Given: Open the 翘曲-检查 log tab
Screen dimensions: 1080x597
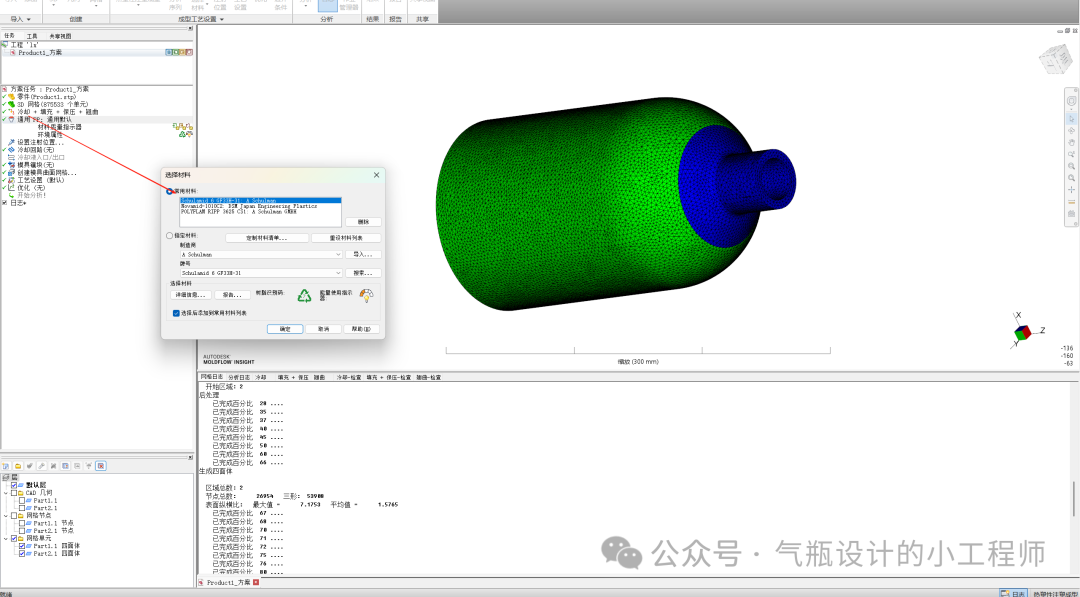Looking at the screenshot, I should tap(428, 377).
